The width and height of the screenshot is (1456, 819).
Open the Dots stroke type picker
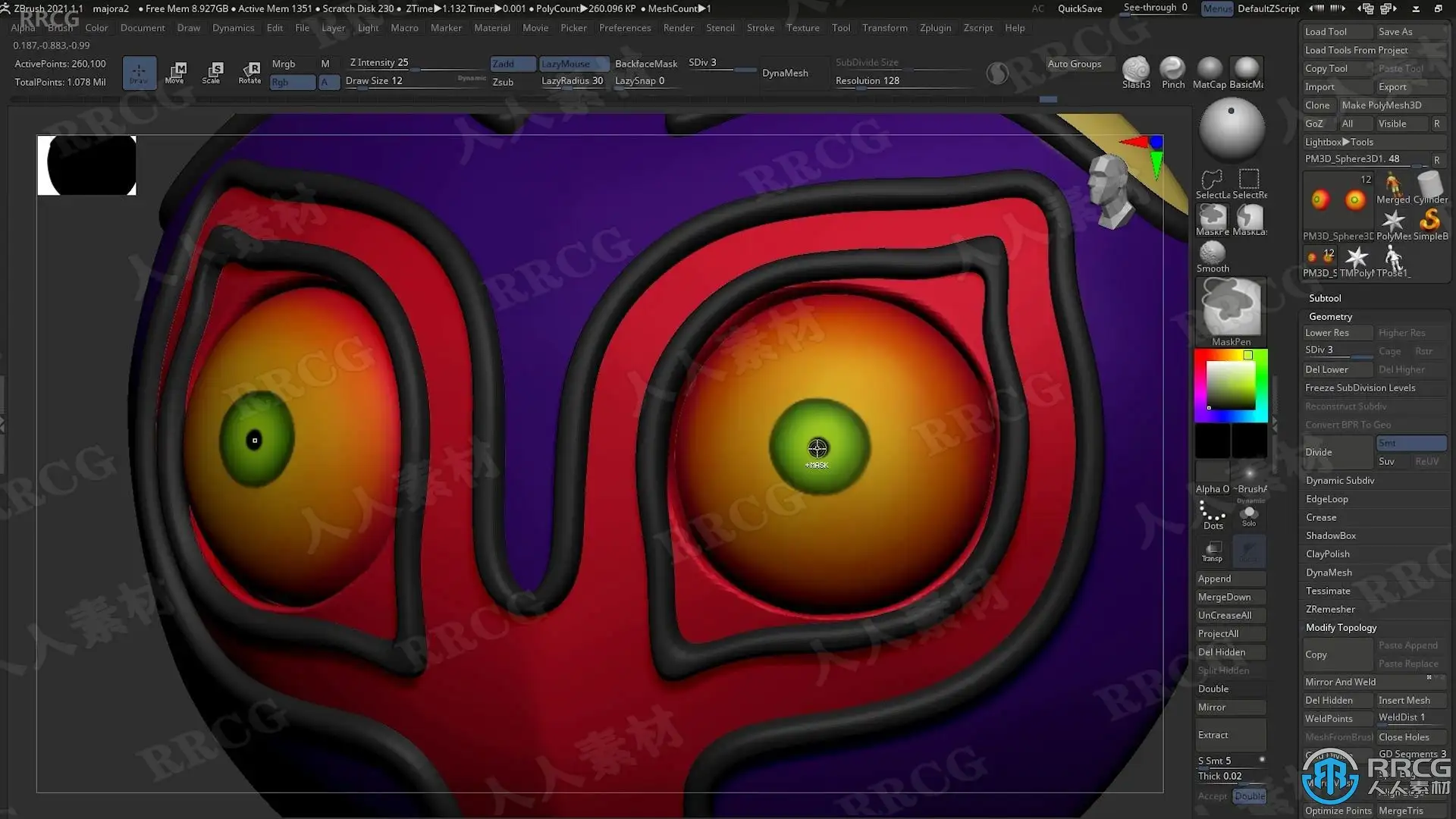point(1213,516)
